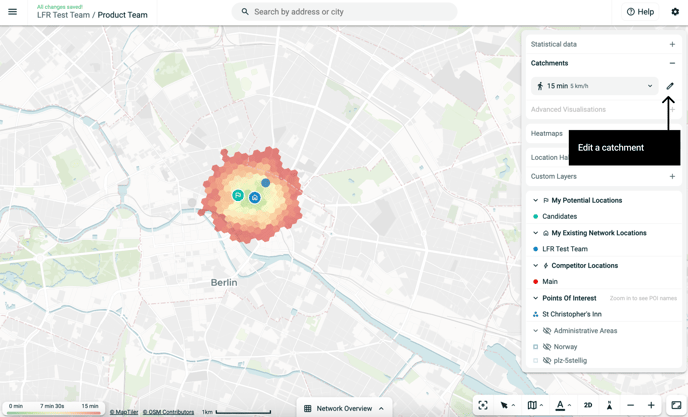Open the MapTiler attribution link

pyautogui.click(x=124, y=412)
